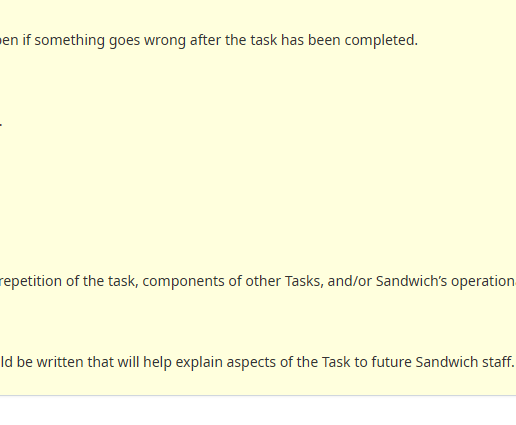The image size is (516, 425).
Task: Click the word "Sandwich's" in the middle sentence
Action: 411,281
